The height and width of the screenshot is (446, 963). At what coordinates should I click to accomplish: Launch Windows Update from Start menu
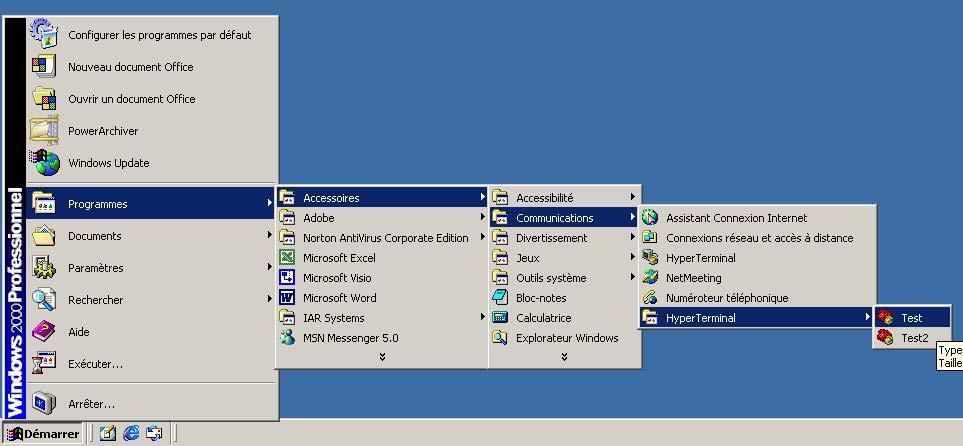pyautogui.click(x=150, y=163)
